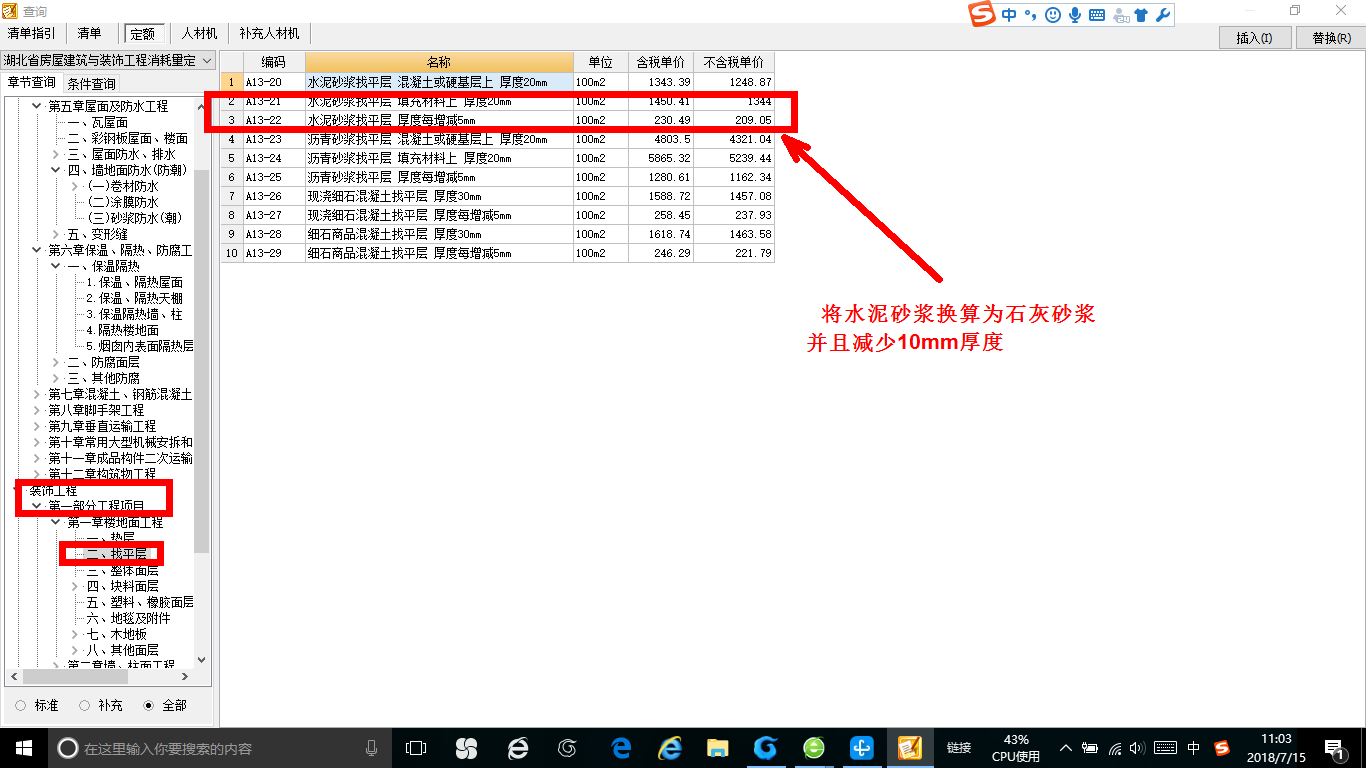Click the microphone in taskbar search
1366x768 pixels.
tap(372, 748)
